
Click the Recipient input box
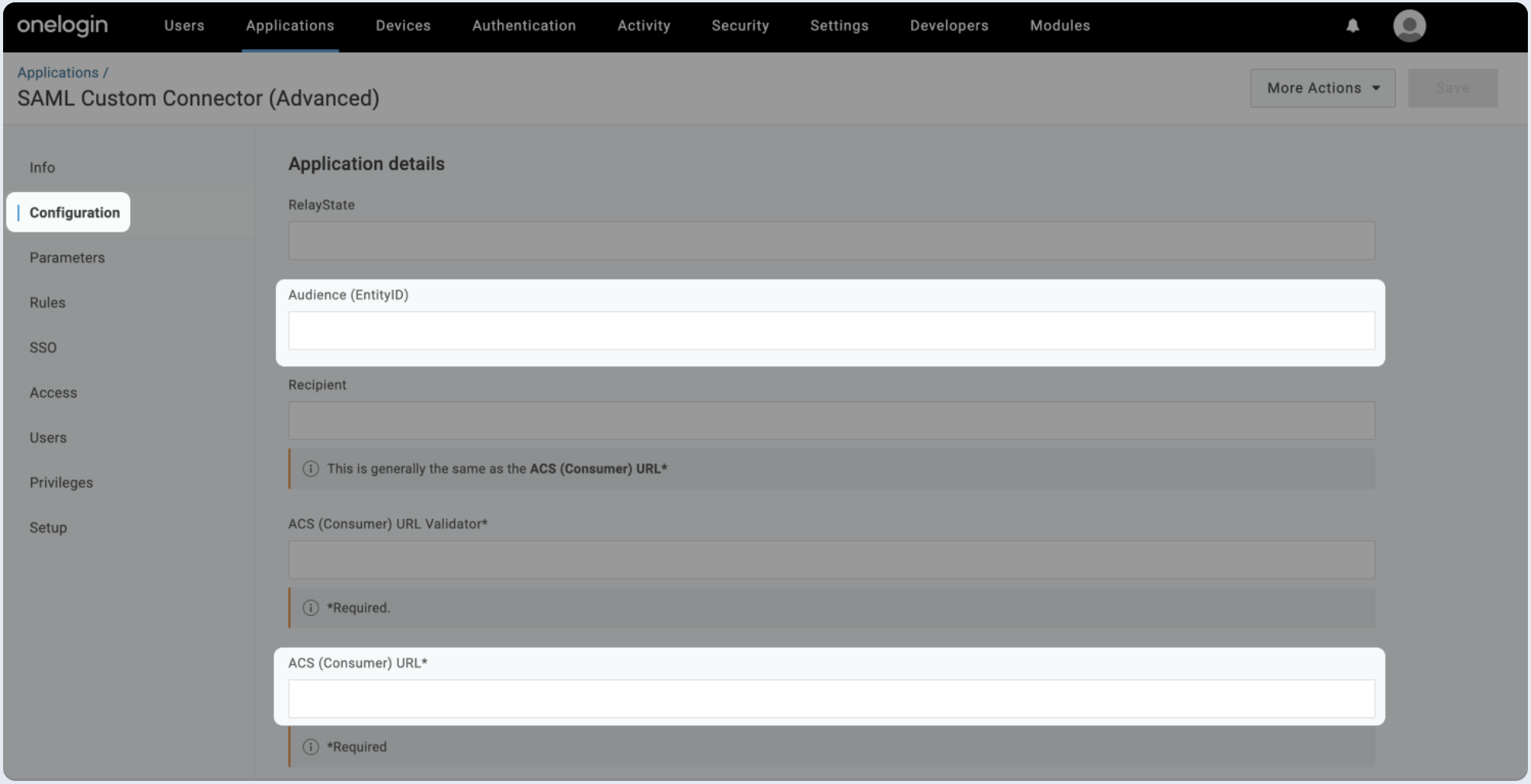point(831,421)
